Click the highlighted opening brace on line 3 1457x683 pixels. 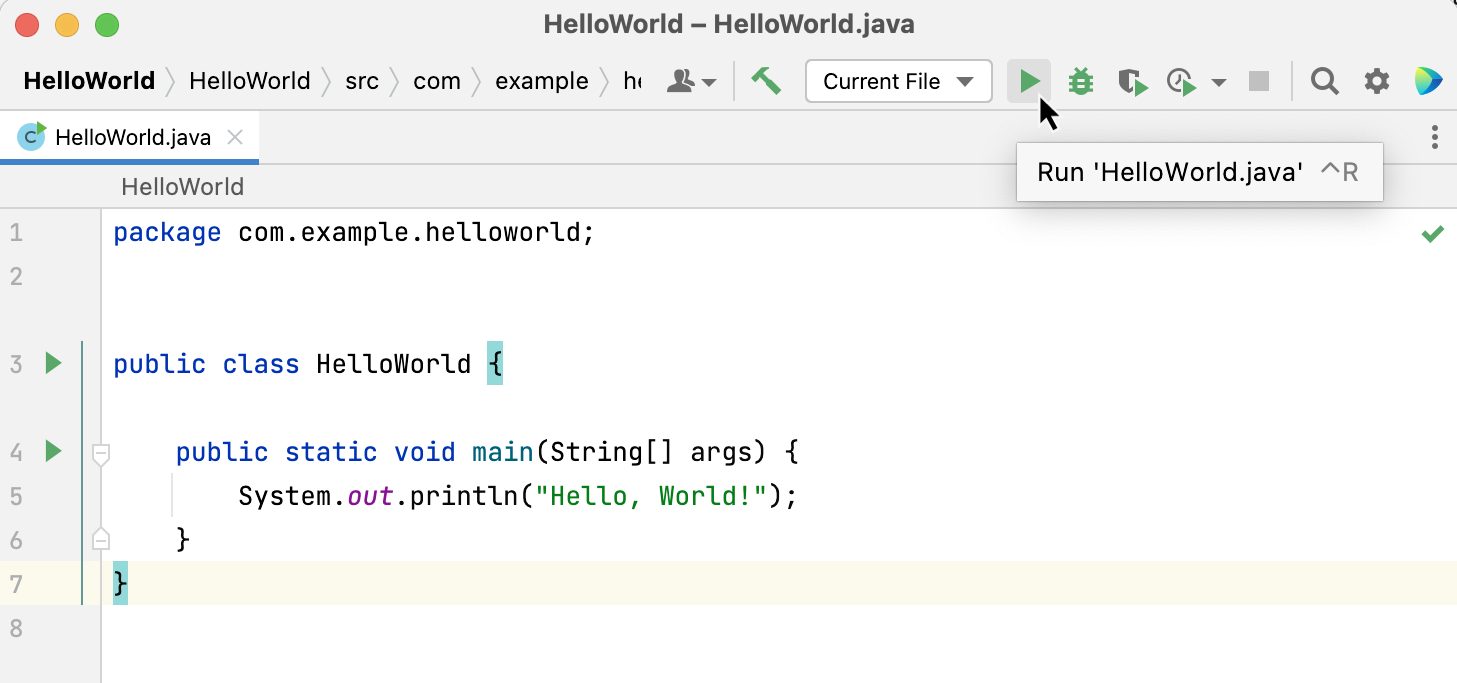pyautogui.click(x=495, y=363)
